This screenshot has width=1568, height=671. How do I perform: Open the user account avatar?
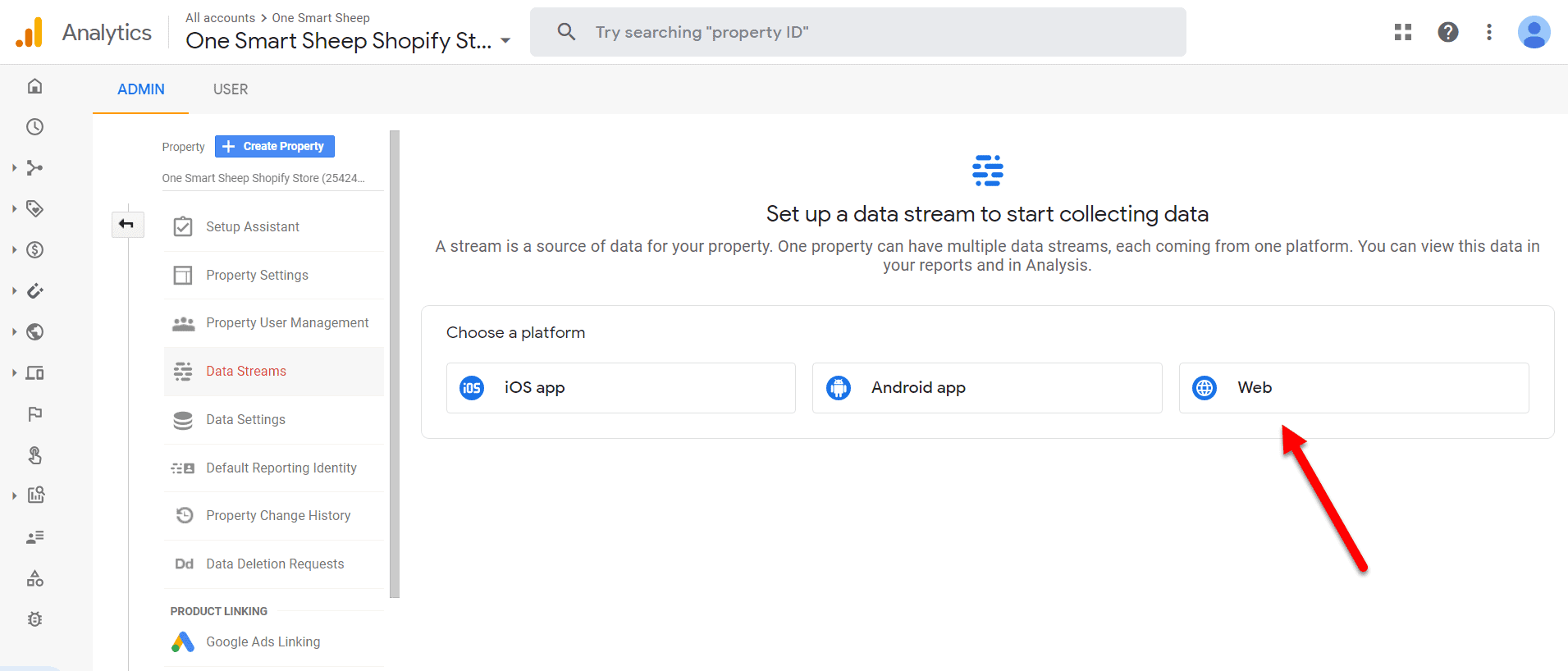[x=1534, y=32]
